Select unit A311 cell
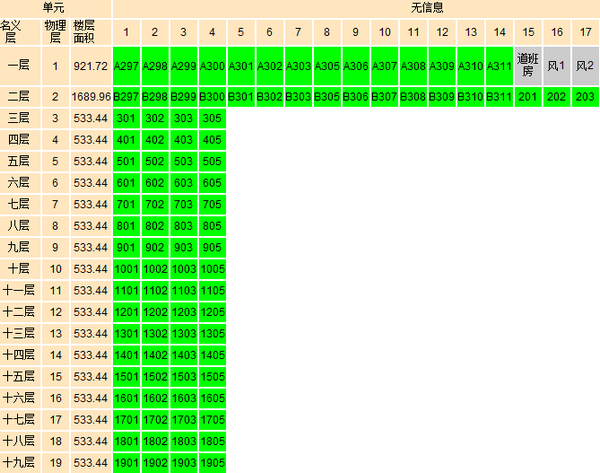This screenshot has height=473, width=600. pos(499,66)
